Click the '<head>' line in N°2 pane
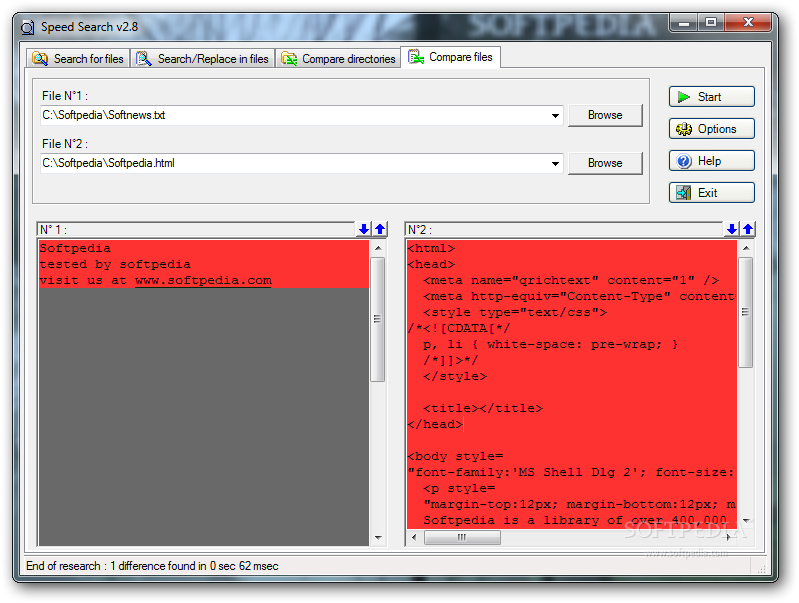Viewport: 799px width, 603px height. (431, 264)
